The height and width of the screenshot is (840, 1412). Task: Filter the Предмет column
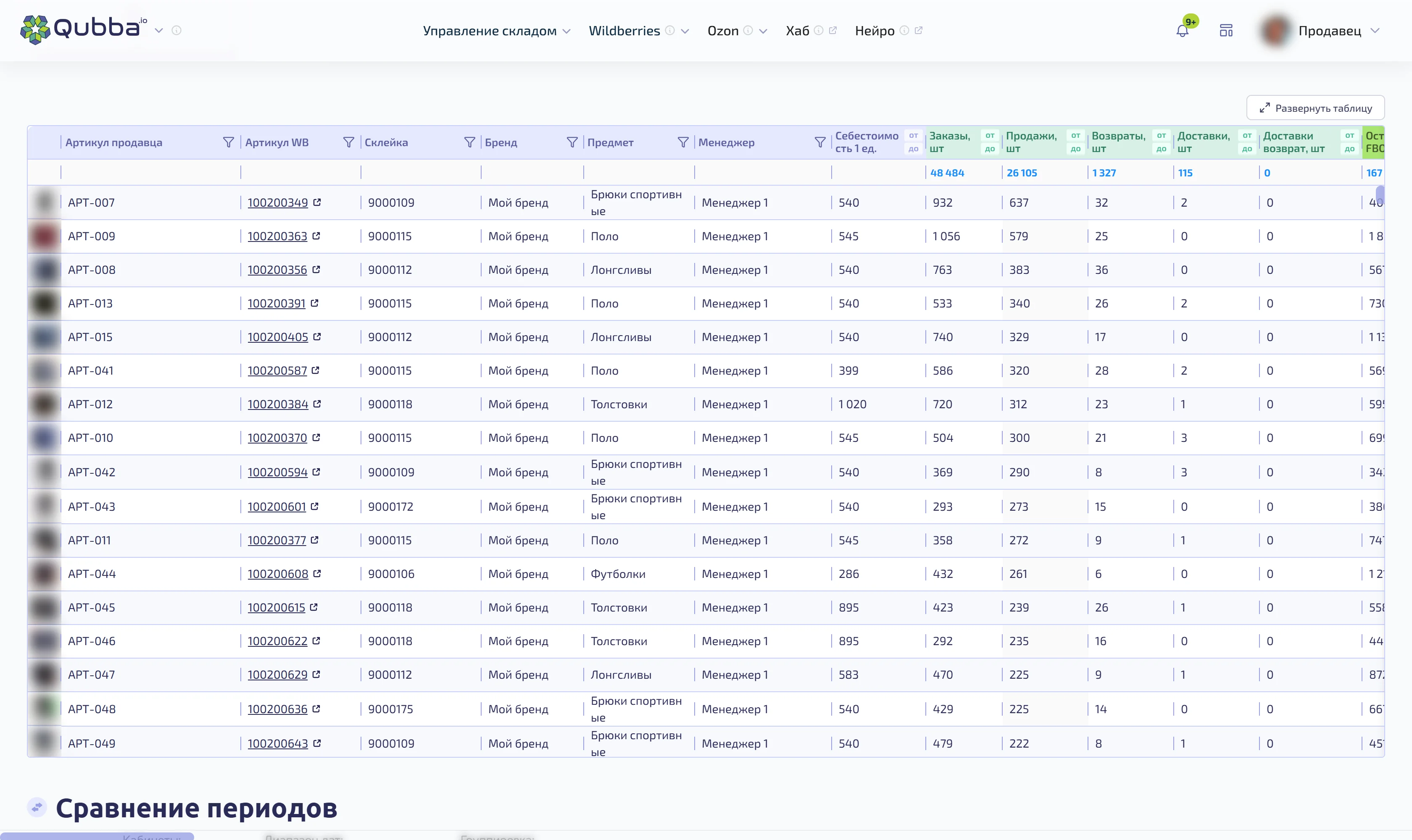(683, 142)
